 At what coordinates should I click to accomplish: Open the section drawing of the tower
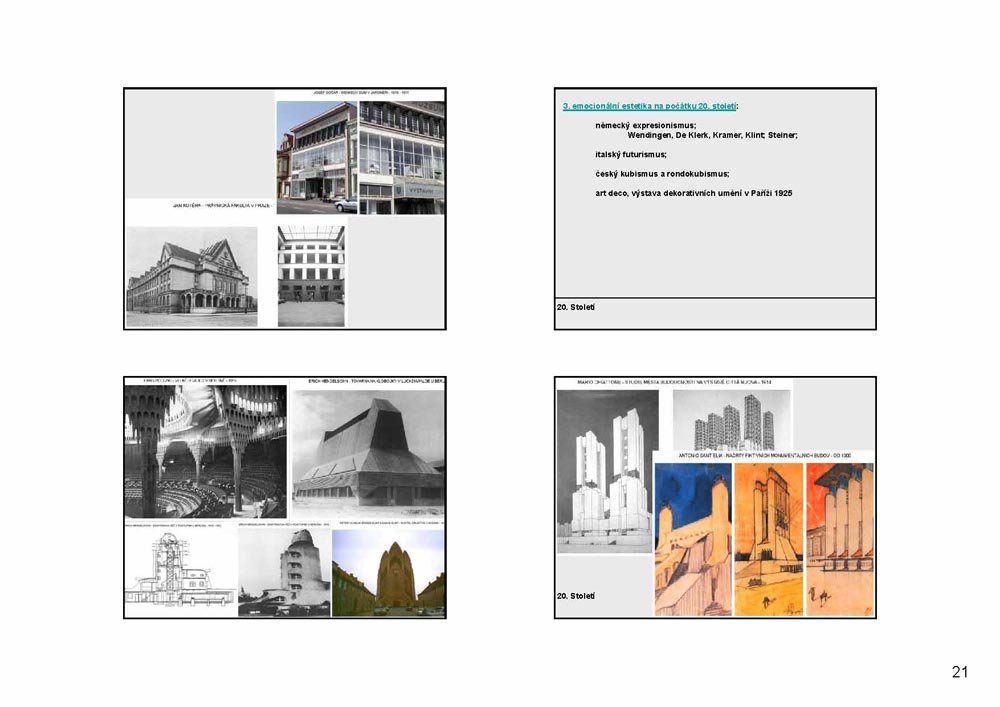pyautogui.click(x=180, y=572)
